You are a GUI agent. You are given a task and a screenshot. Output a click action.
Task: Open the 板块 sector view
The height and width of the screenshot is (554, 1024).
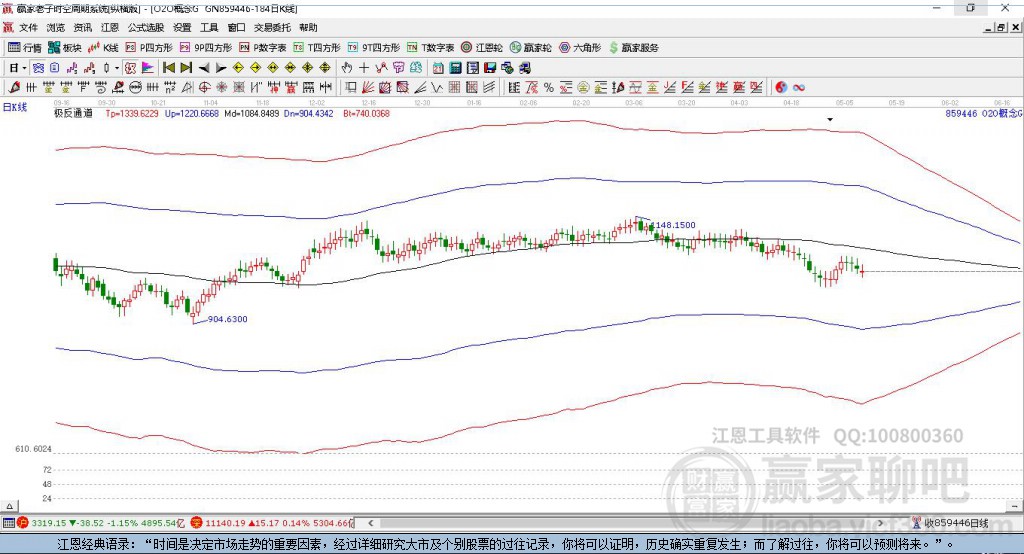pyautogui.click(x=64, y=48)
